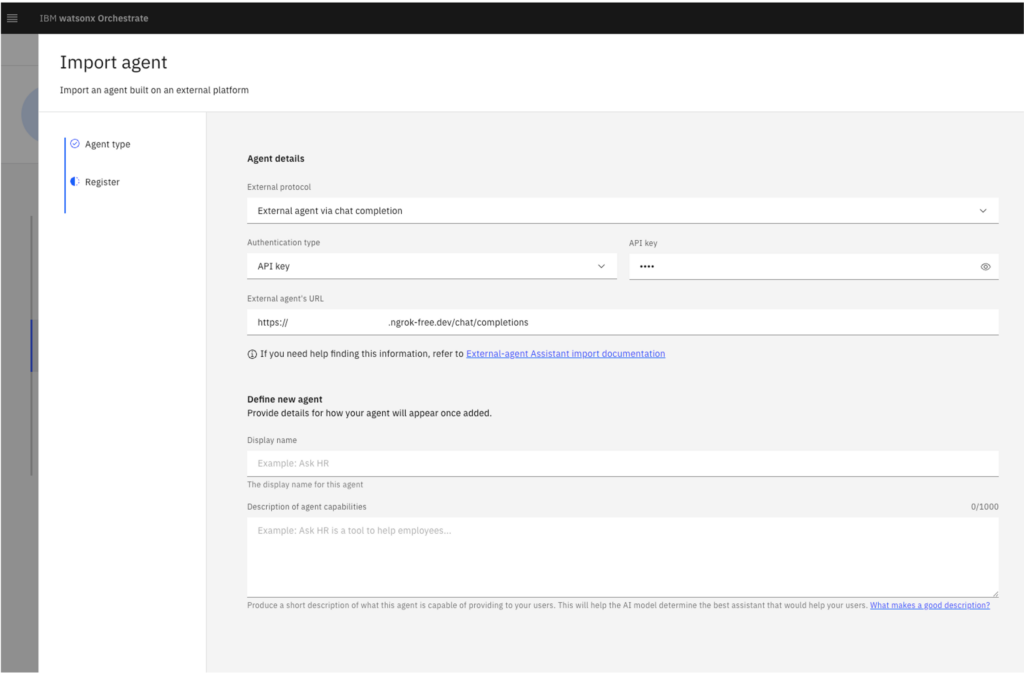
Task: Focus the Display name input
Action: click(622, 463)
